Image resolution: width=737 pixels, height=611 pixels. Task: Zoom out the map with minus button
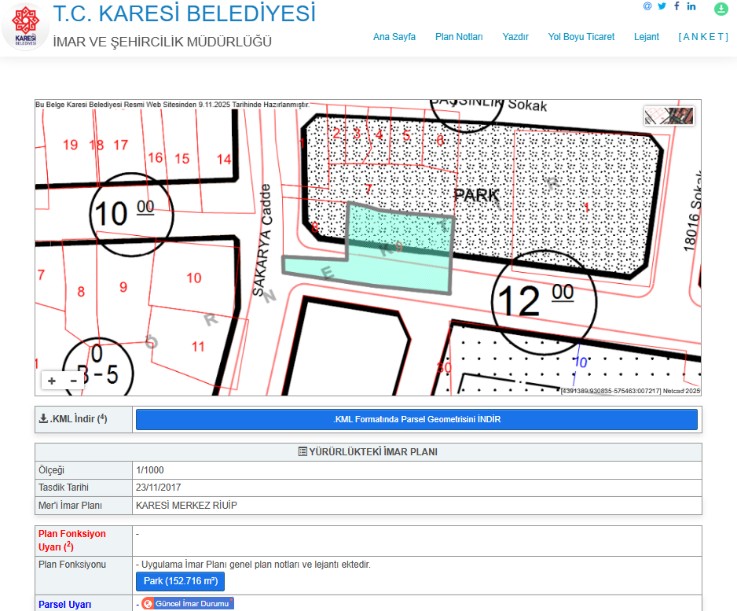tap(73, 381)
